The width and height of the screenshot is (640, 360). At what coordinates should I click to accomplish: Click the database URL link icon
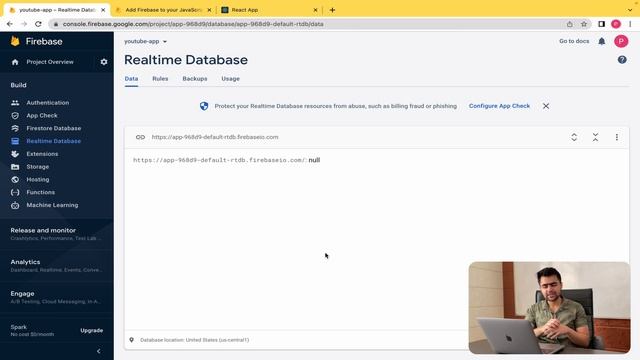140,137
